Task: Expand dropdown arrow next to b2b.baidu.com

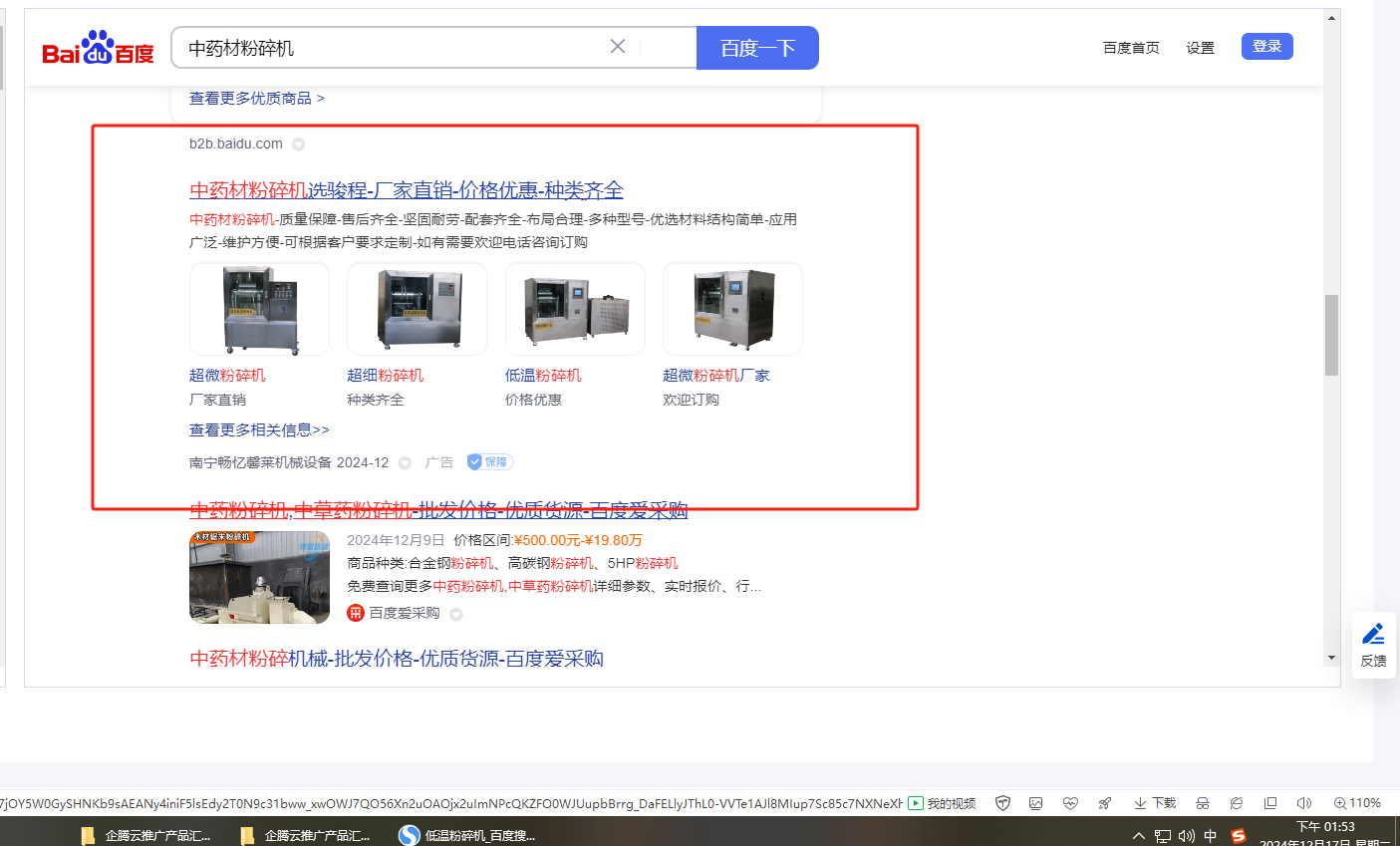Action: 298,144
